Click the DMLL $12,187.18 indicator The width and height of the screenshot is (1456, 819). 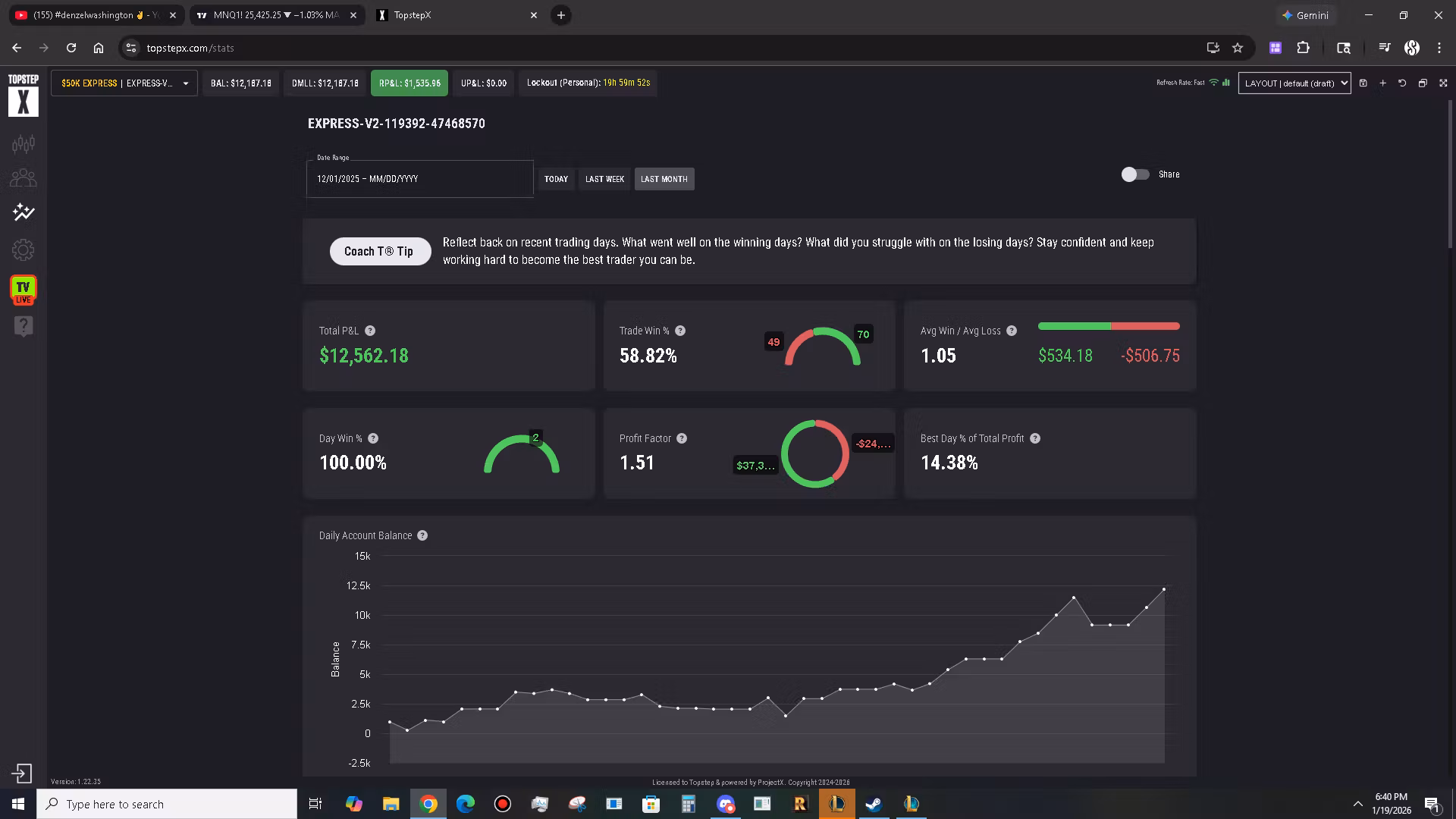[x=325, y=83]
